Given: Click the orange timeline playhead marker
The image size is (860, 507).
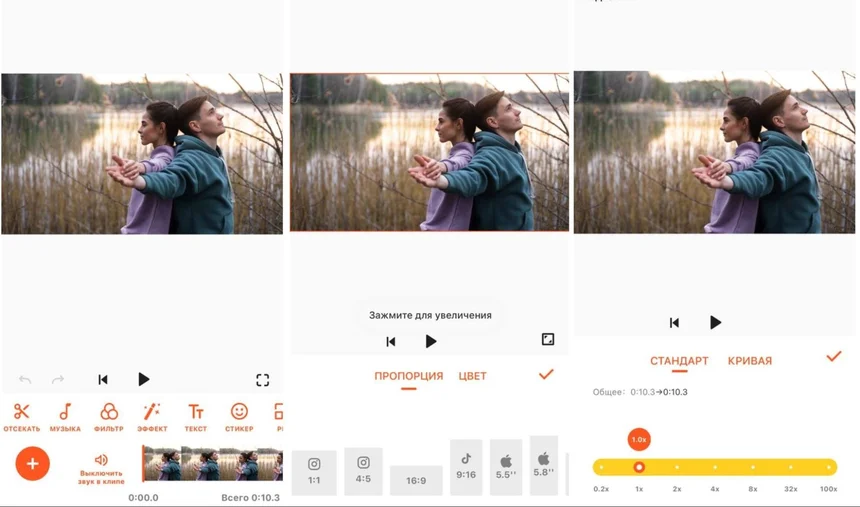Looking at the screenshot, I should click(143, 464).
